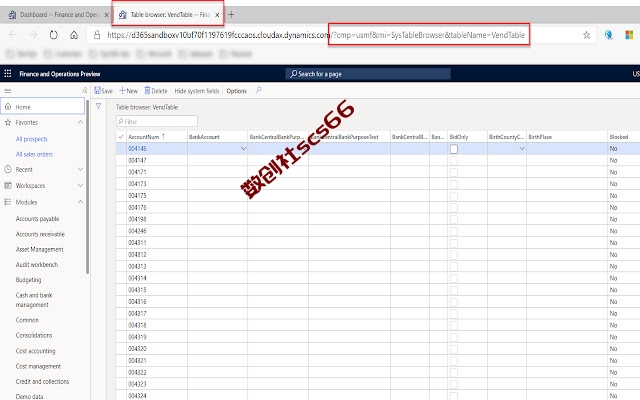Click Blocked value No for 004146
Screen dimensions: 640x400
613,149
